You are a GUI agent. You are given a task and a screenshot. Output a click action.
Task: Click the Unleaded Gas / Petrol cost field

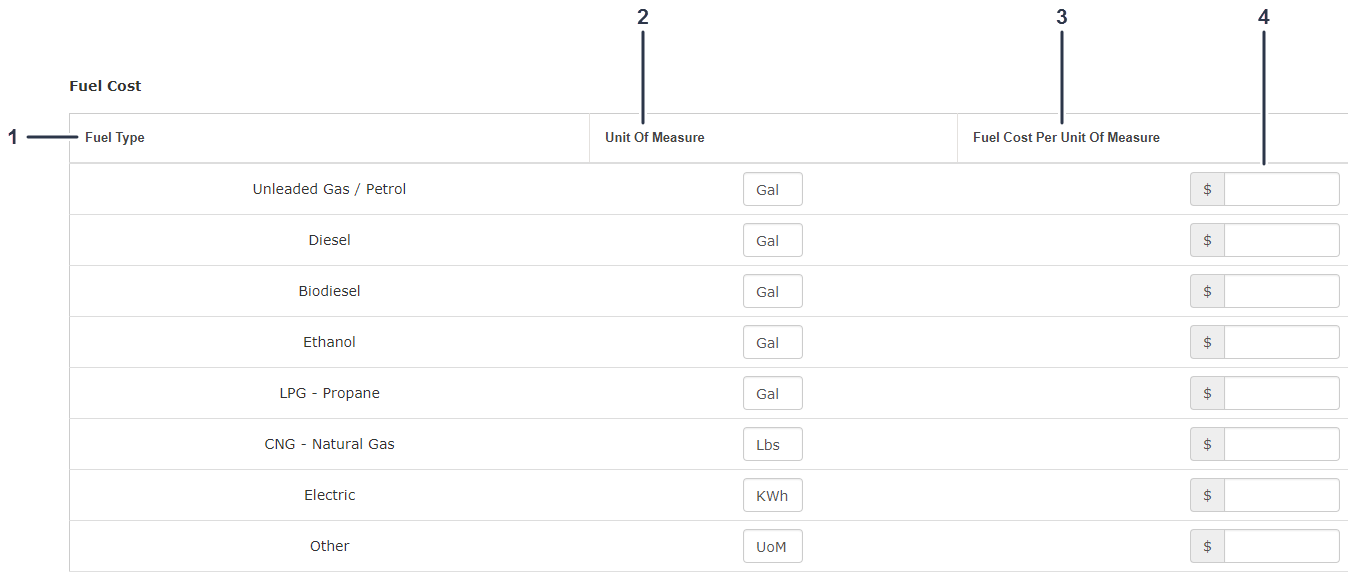[1281, 189]
